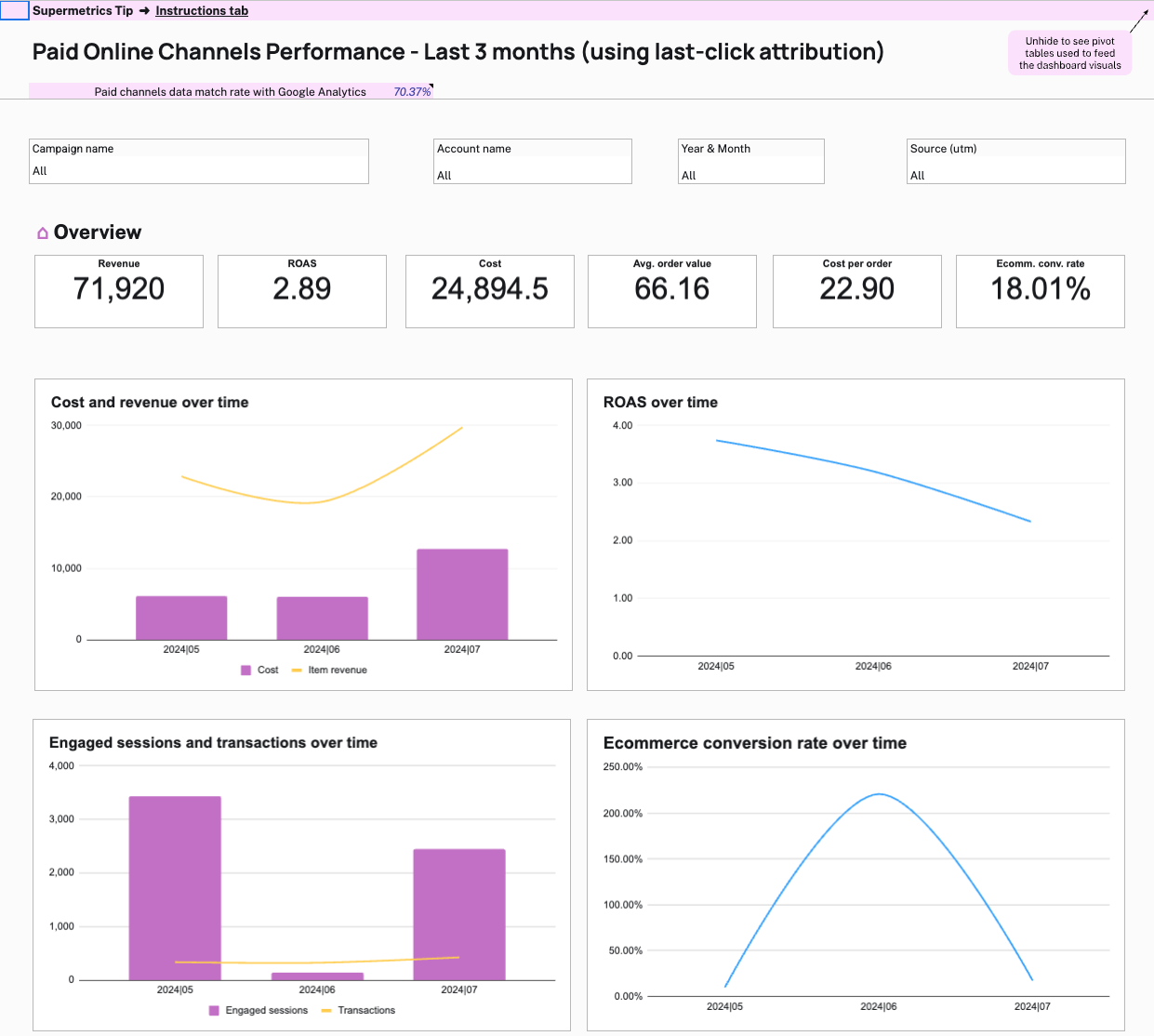Click the 70.37% match rate value

pyautogui.click(x=412, y=92)
